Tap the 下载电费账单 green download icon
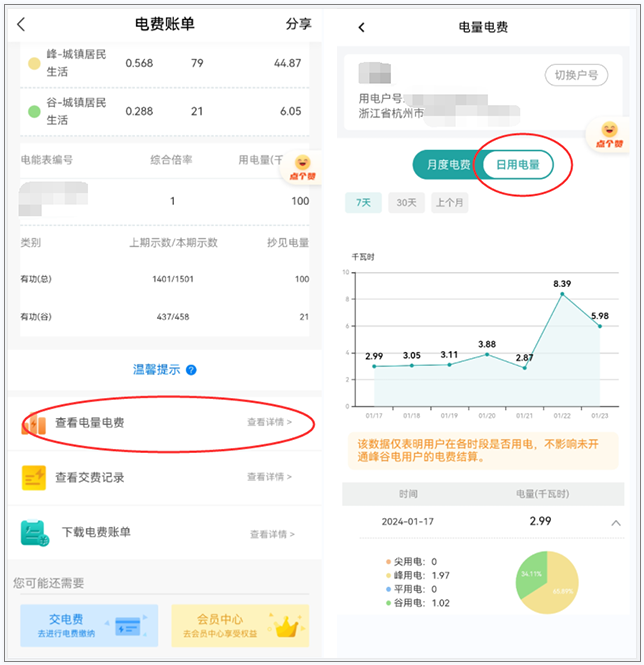644x665 pixels. [35, 532]
